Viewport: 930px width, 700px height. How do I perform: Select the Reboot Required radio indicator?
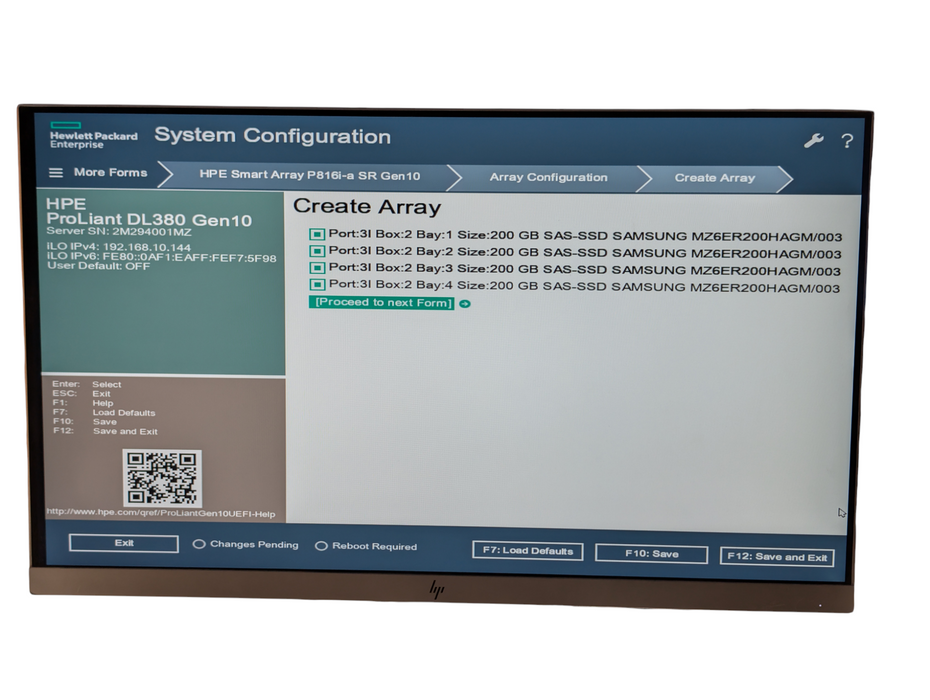[321, 546]
